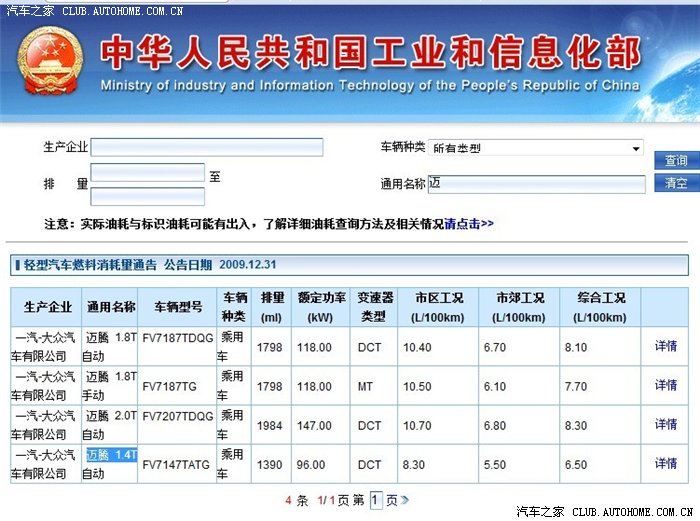Click the national emblem logo
The width and height of the screenshot is (700, 521).
click(x=50, y=60)
